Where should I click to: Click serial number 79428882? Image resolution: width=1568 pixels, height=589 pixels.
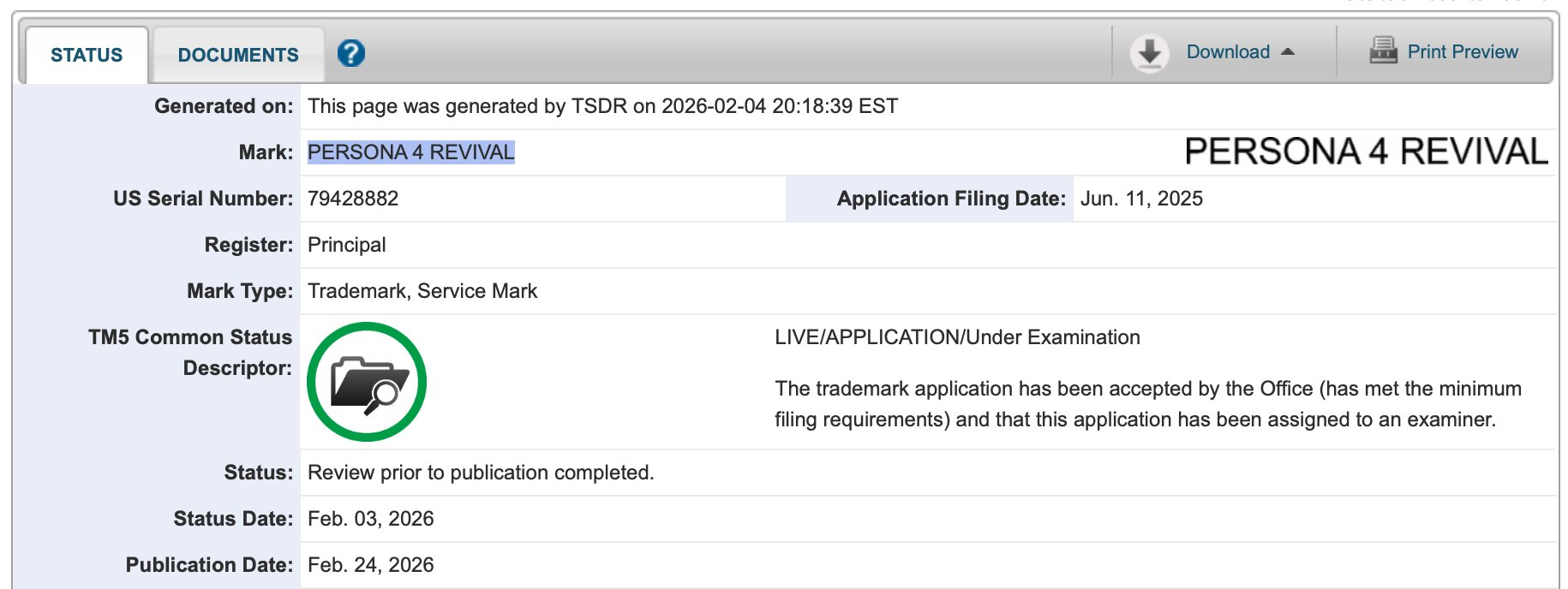353,199
